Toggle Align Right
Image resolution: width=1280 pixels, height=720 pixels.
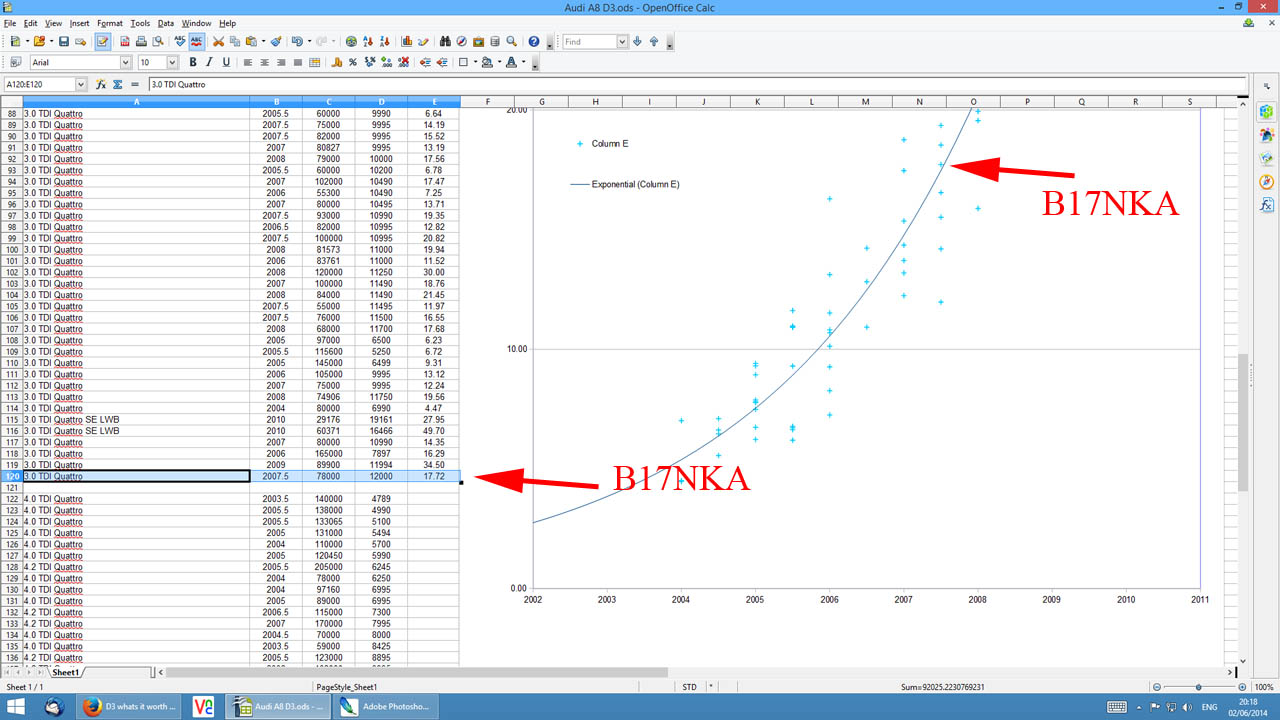[x=281, y=62]
